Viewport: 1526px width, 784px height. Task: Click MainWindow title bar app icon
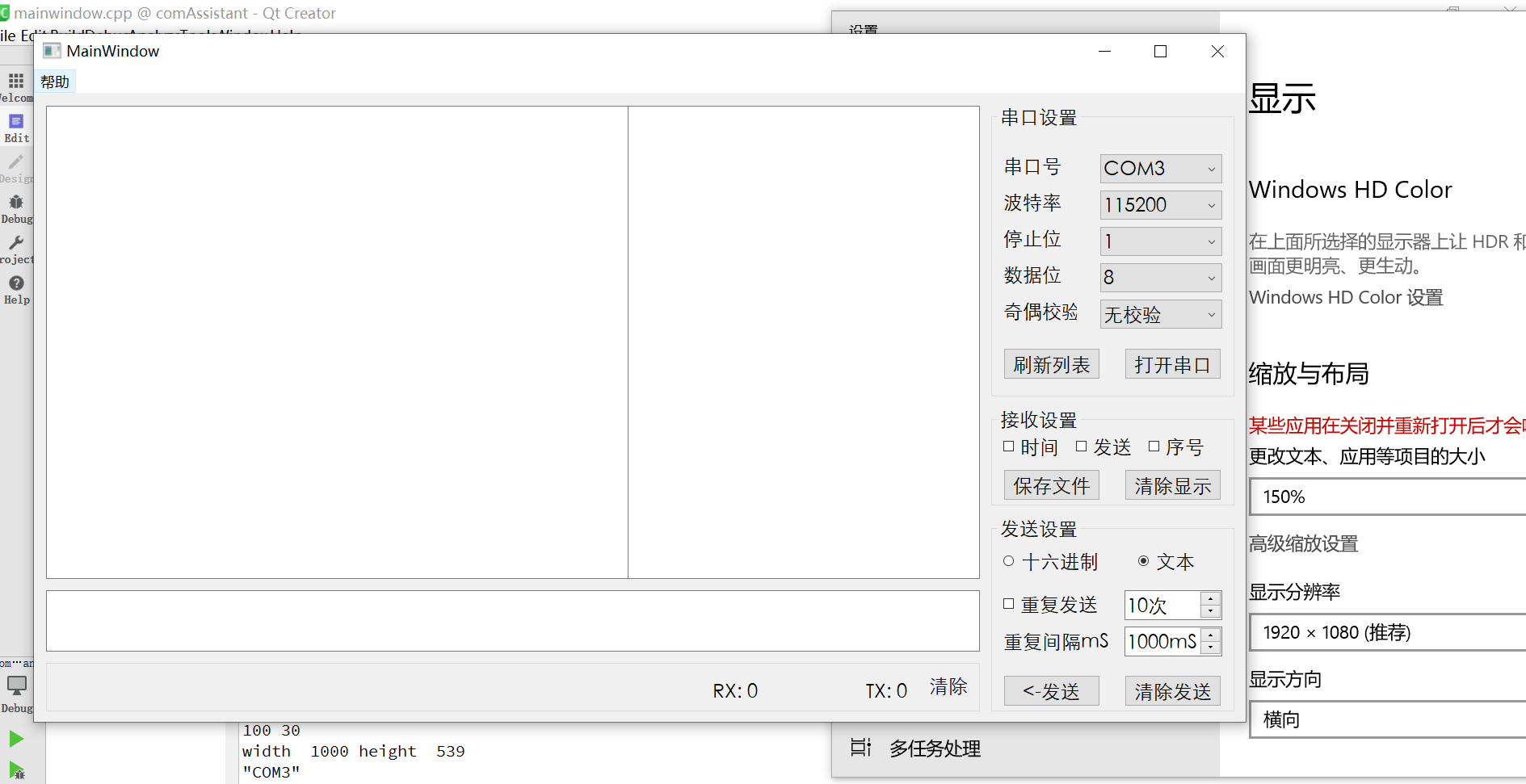[x=52, y=51]
